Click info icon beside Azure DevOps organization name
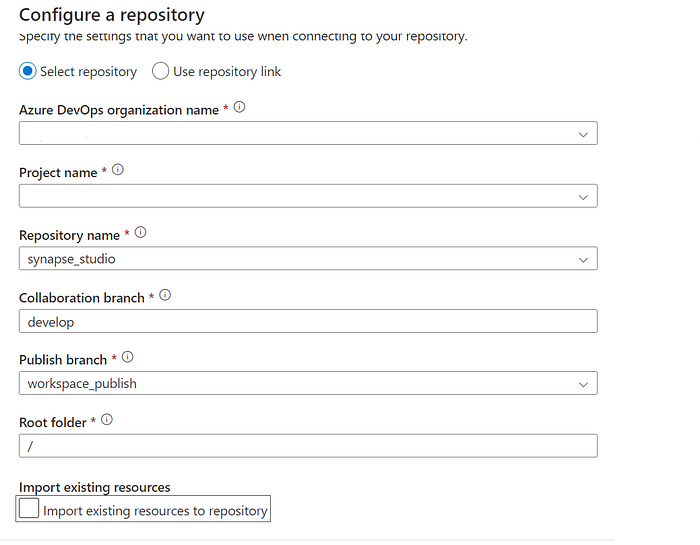Viewport: 700px width, 545px height. click(239, 107)
